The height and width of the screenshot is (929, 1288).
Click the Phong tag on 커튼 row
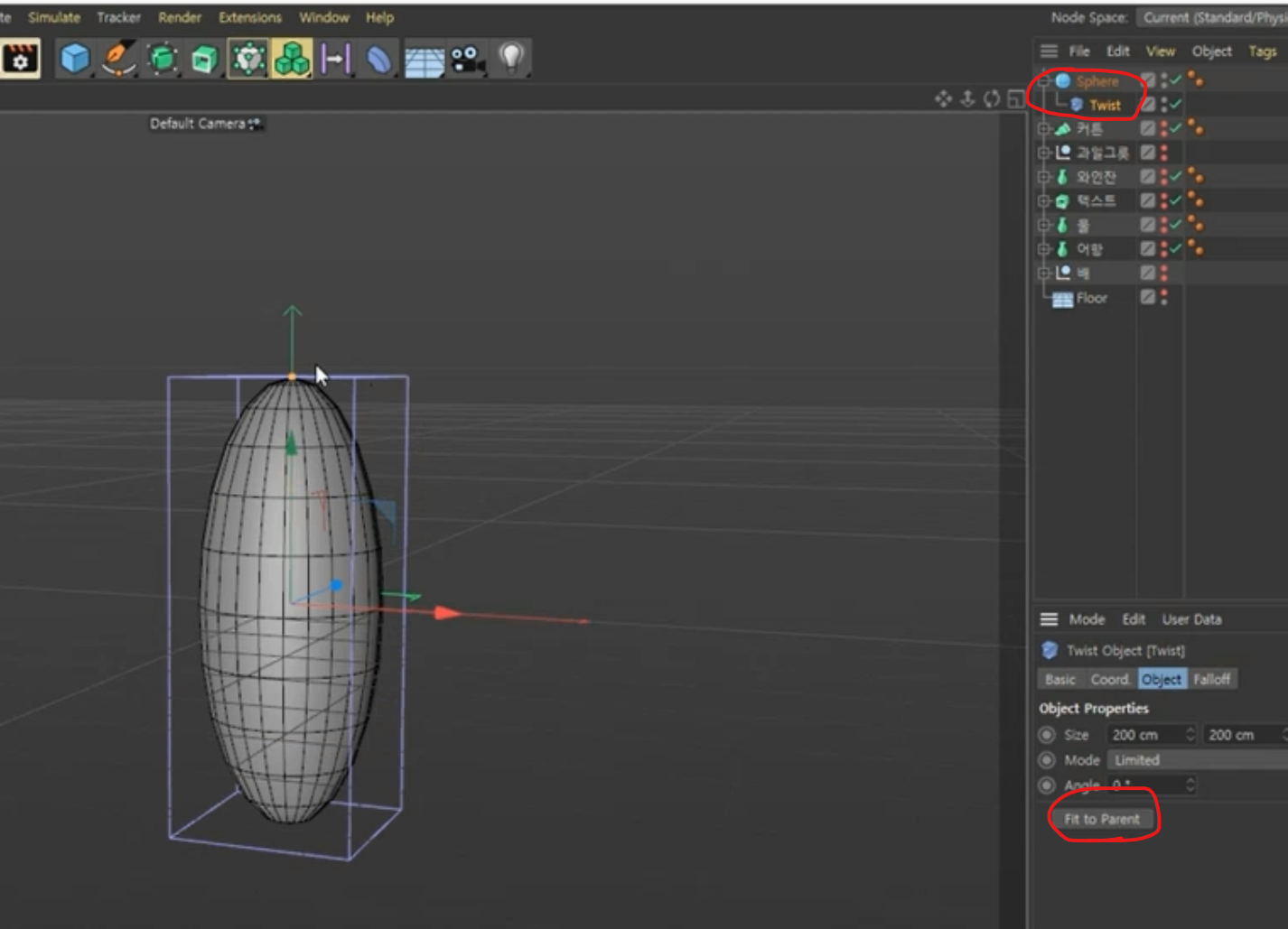point(1195,128)
